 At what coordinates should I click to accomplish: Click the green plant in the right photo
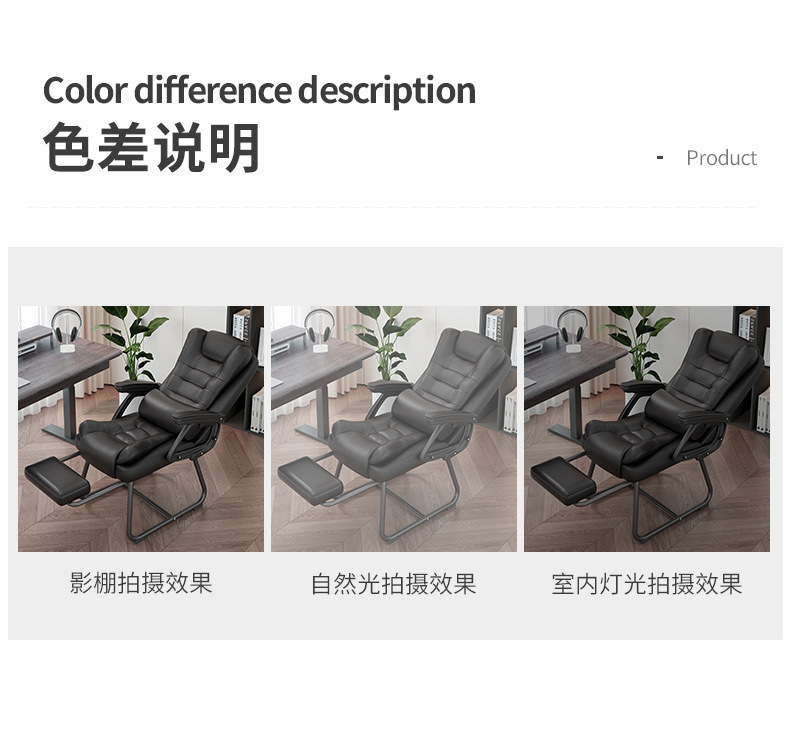[x=638, y=343]
